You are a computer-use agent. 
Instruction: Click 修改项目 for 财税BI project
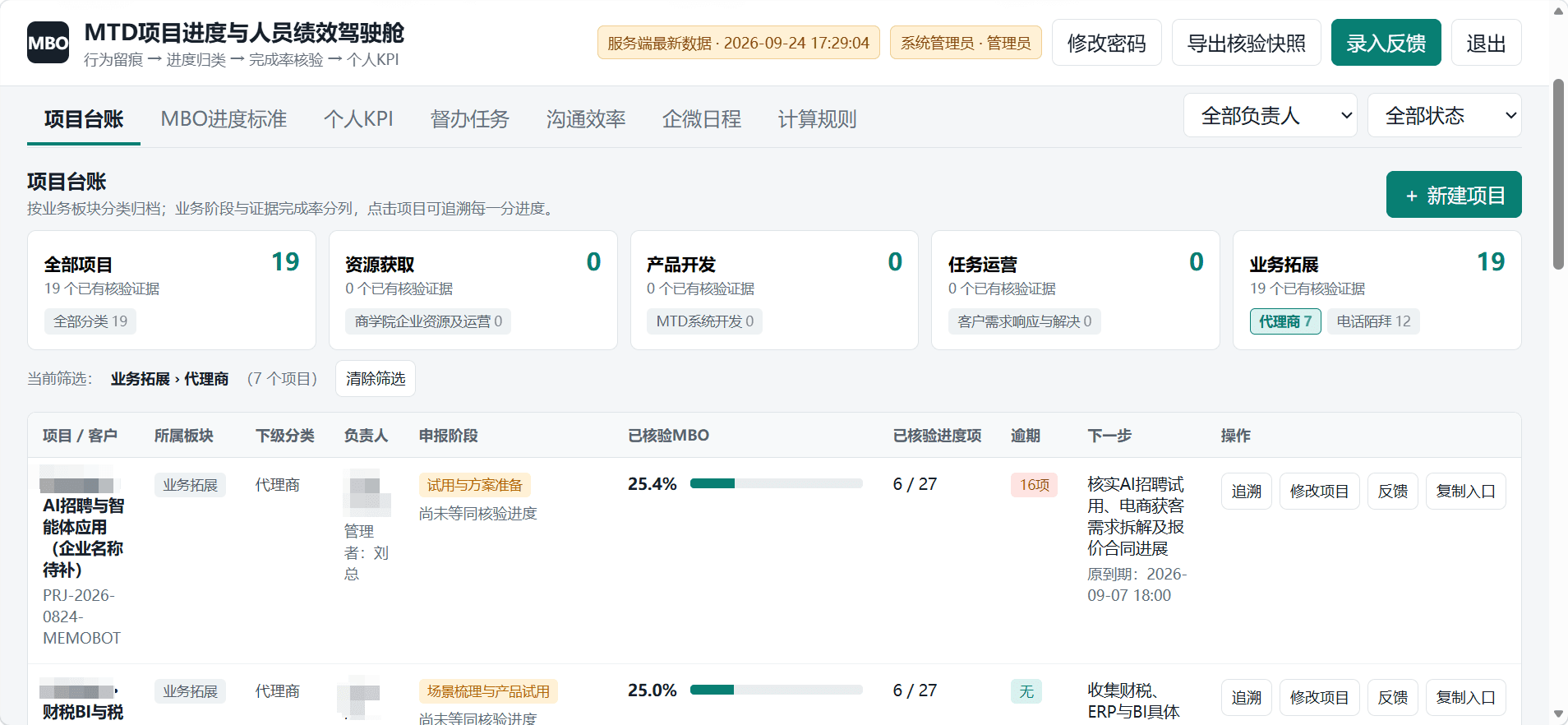pyautogui.click(x=1319, y=697)
